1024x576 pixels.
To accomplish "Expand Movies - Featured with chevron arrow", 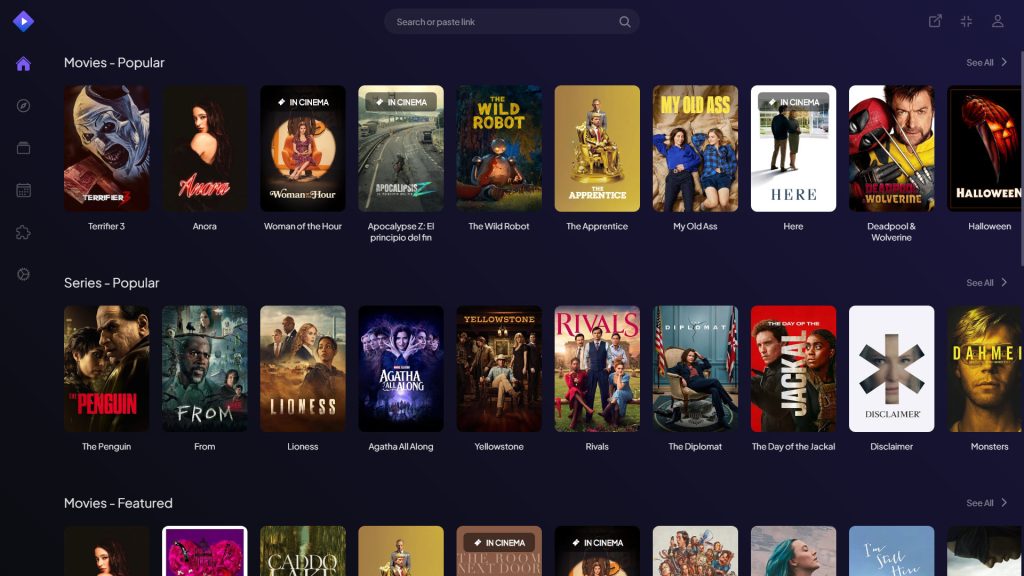I will (x=1004, y=502).
